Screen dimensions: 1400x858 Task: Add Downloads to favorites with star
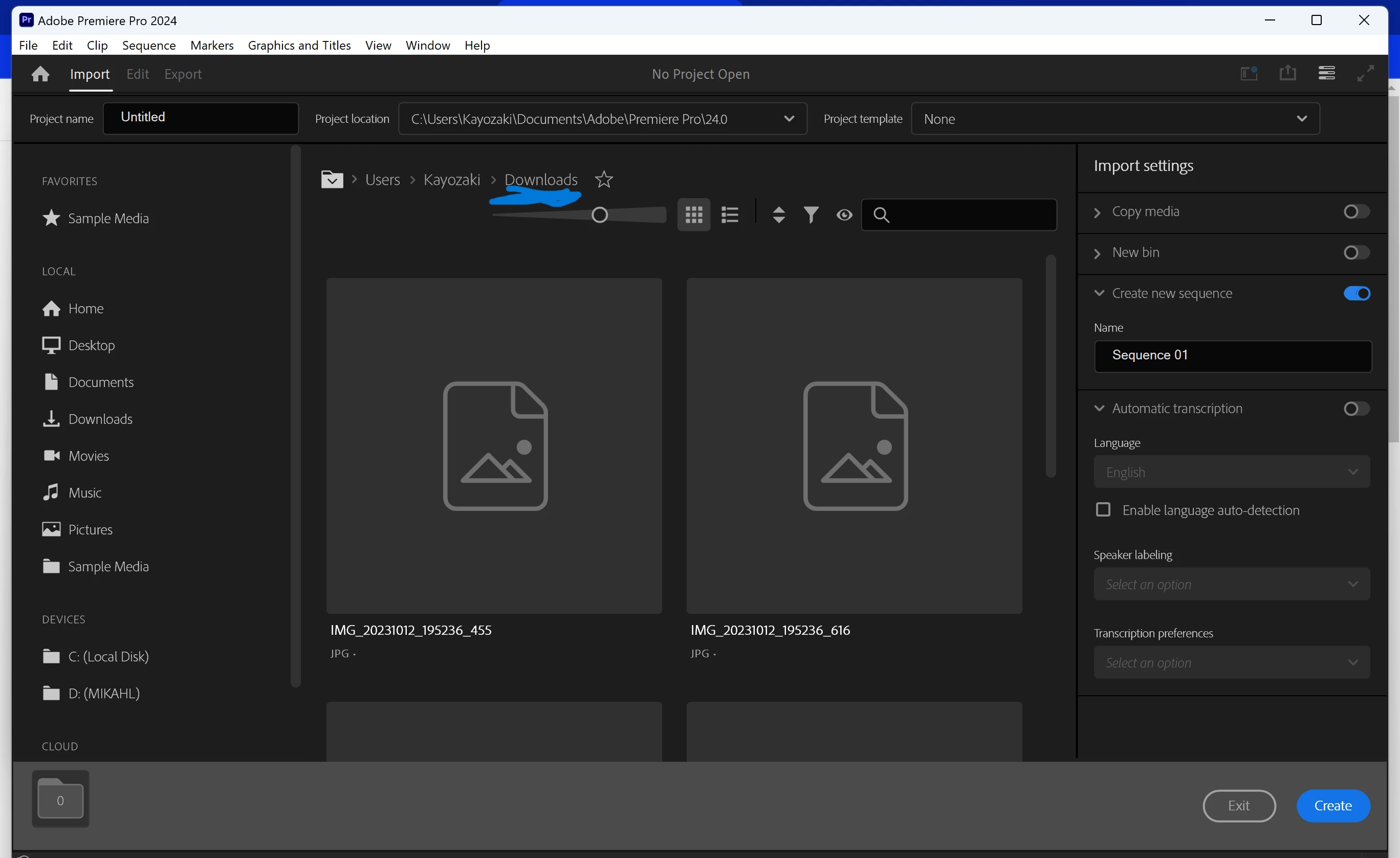tap(603, 180)
